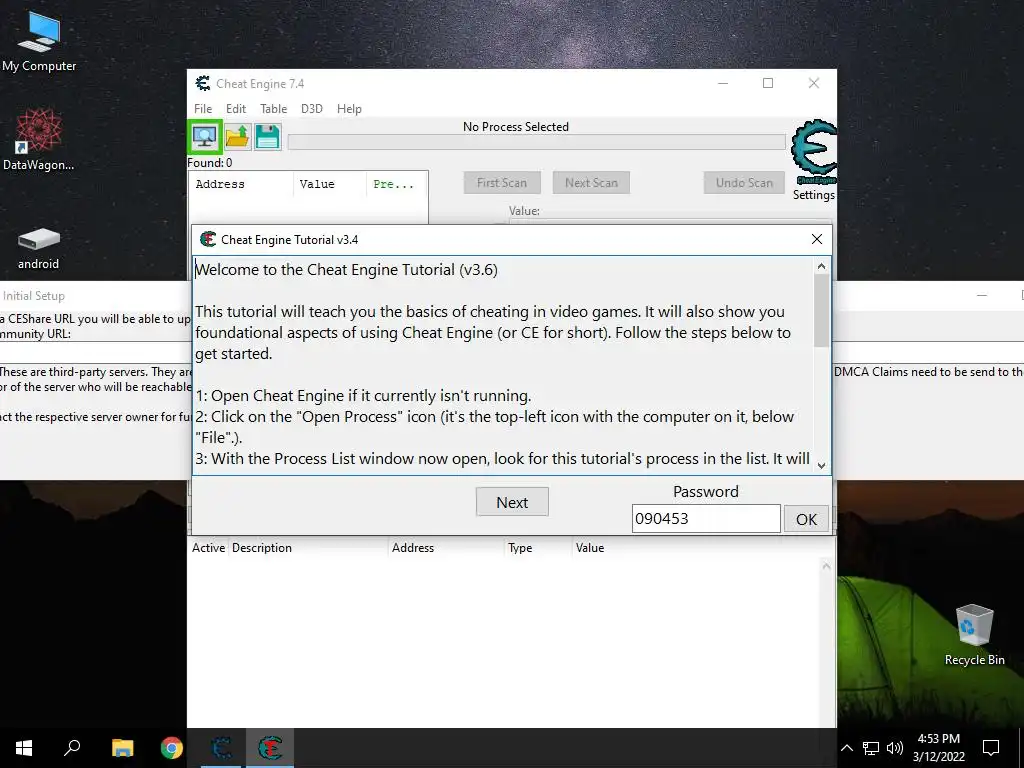Click cheat table scrollbar up arrow

click(x=826, y=566)
